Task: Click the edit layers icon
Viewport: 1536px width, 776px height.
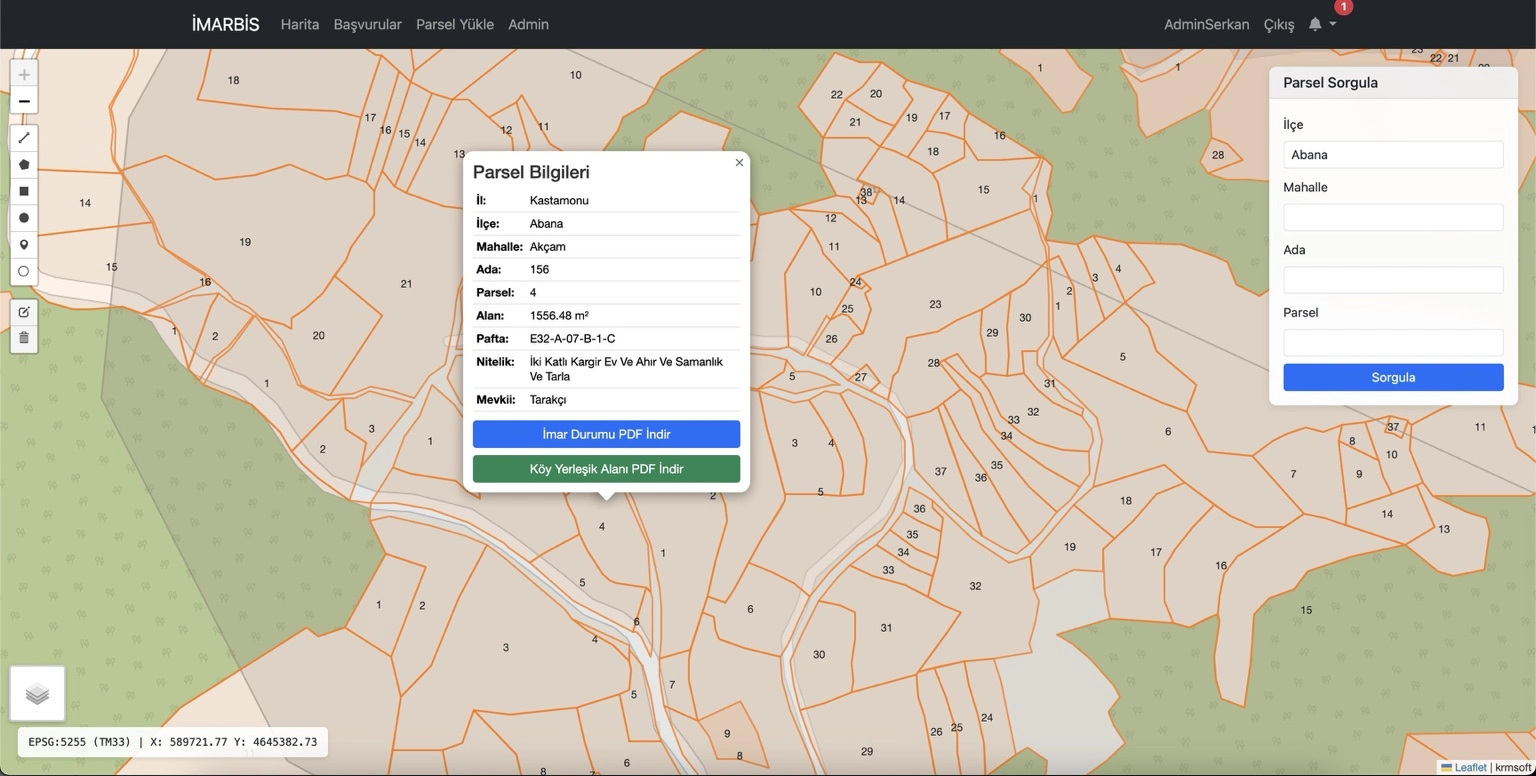Action: click(24, 312)
